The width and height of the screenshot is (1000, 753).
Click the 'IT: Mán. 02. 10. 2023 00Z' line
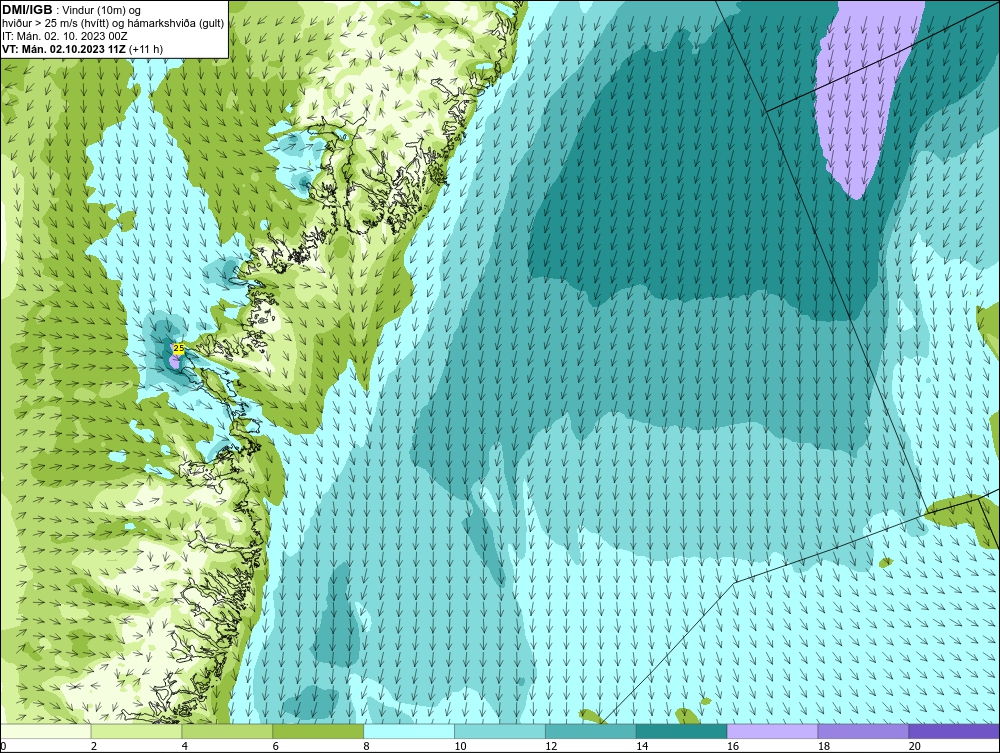(x=64, y=36)
